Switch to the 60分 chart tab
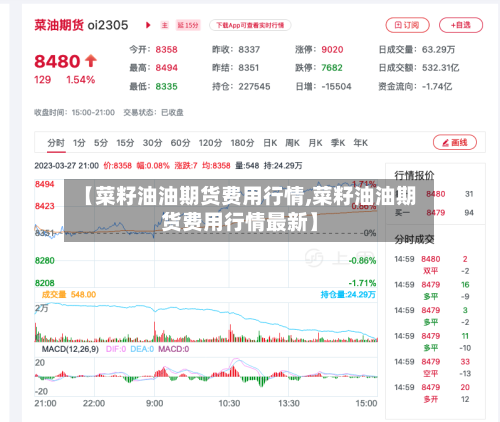500x422 pixels. pyautogui.click(x=180, y=143)
